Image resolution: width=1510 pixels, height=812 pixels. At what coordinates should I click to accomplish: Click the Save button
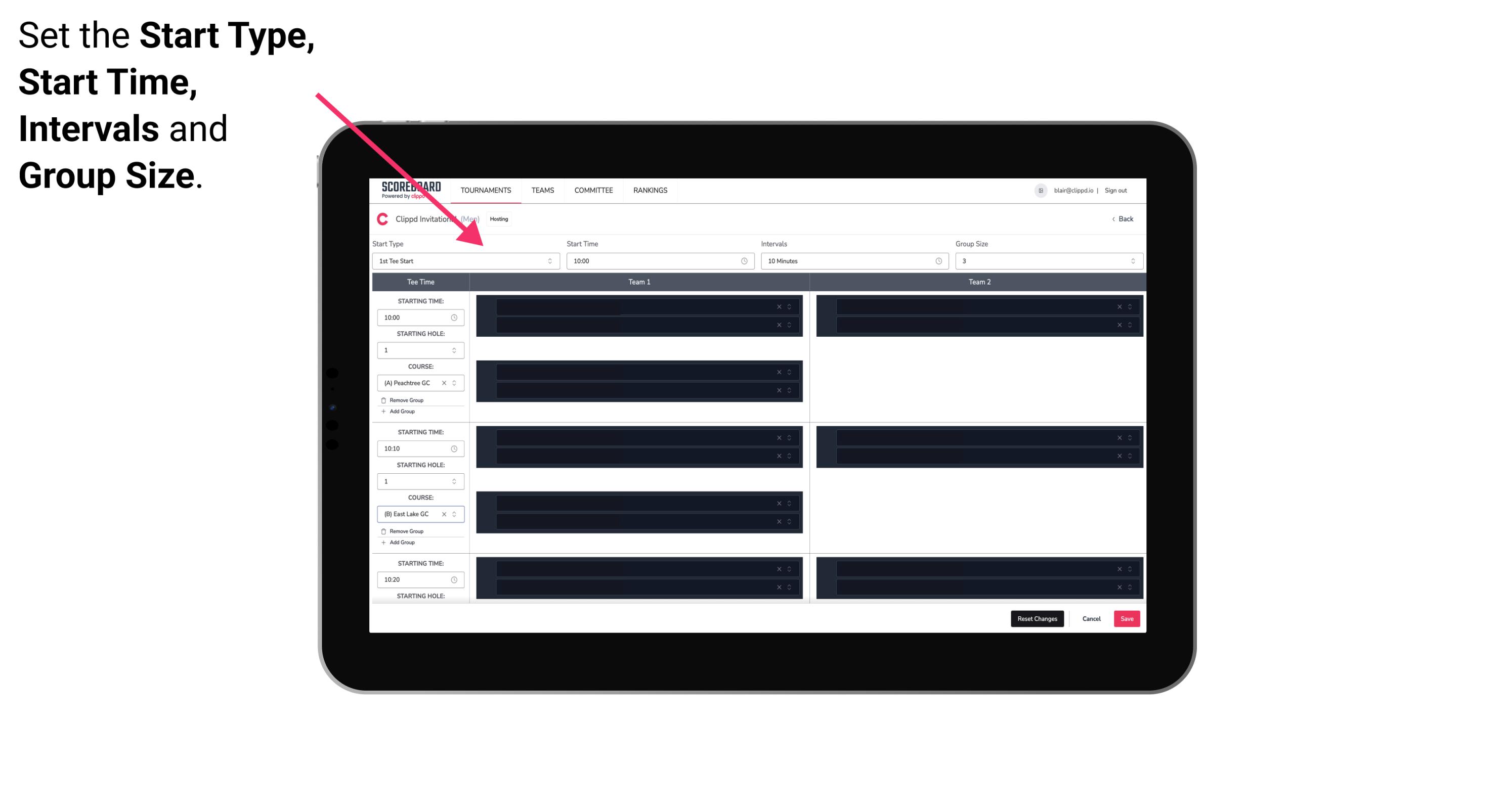click(x=1127, y=618)
